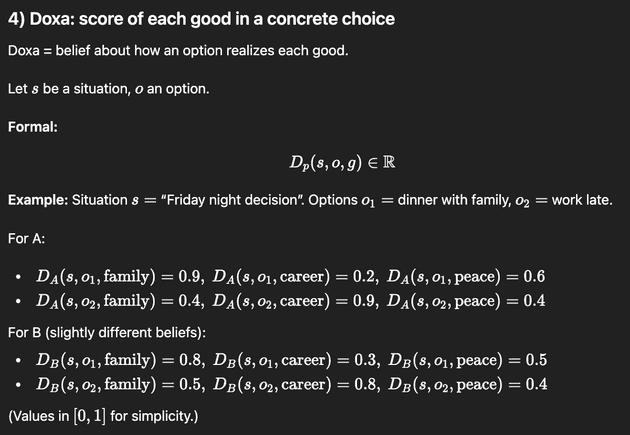The height and width of the screenshot is (435, 630).
Task: Click the D_A o1 career = 0.2 expression
Action: point(295,277)
